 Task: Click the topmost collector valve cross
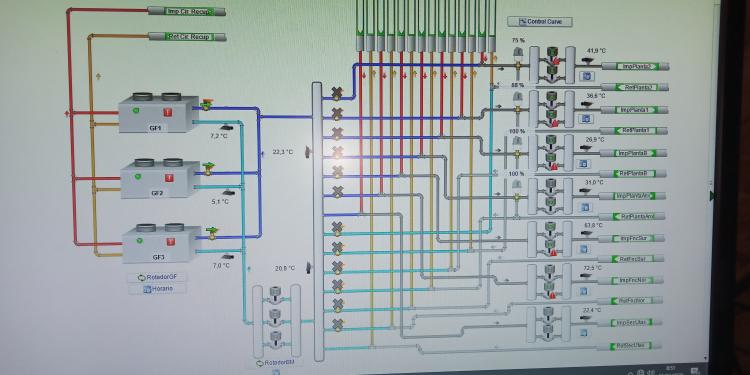tap(337, 94)
